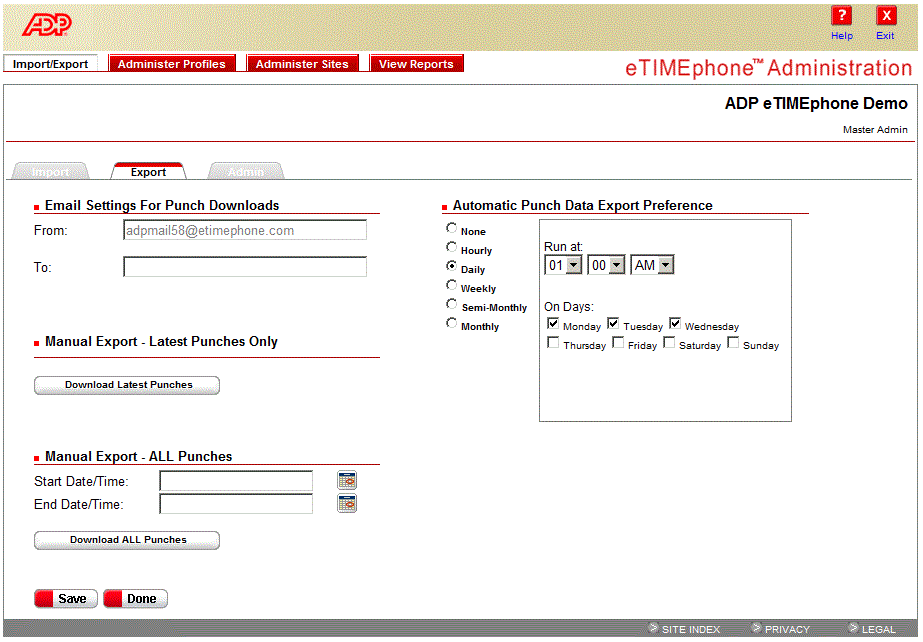Click 'Email Settings For Punch Downloads' heading

[x=162, y=205]
